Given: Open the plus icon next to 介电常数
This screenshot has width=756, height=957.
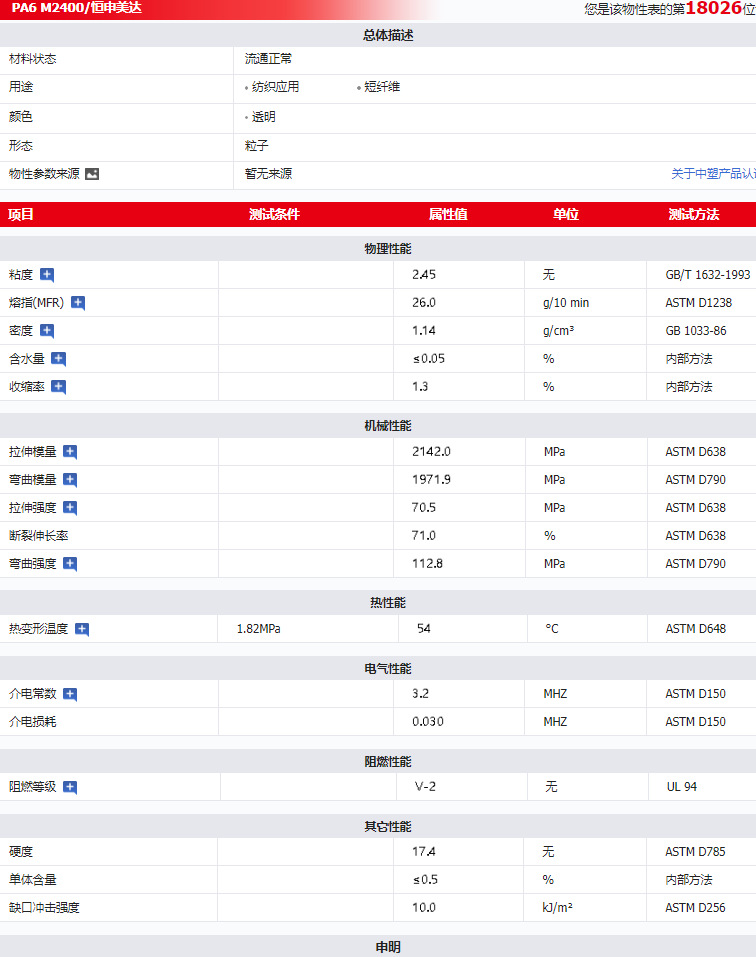Looking at the screenshot, I should (70, 695).
